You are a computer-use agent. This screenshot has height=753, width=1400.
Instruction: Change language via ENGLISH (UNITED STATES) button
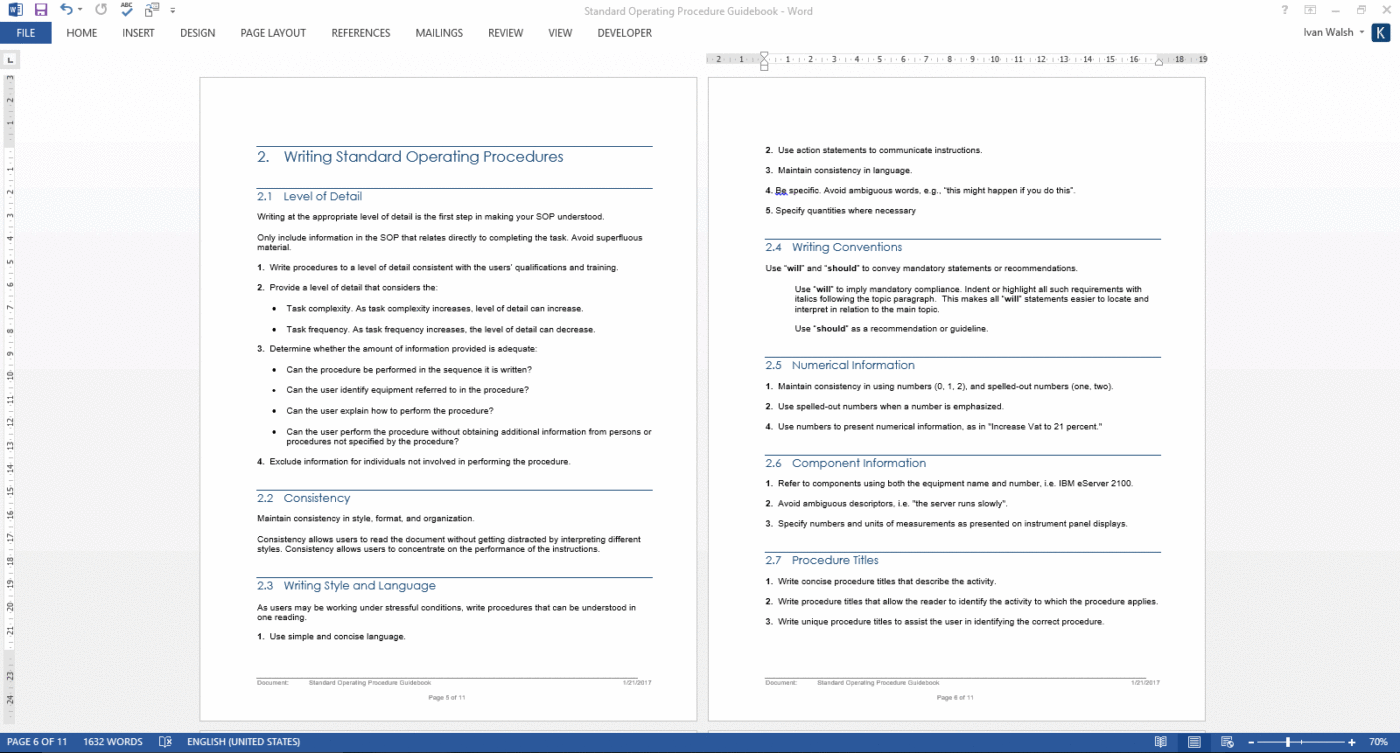(241, 741)
